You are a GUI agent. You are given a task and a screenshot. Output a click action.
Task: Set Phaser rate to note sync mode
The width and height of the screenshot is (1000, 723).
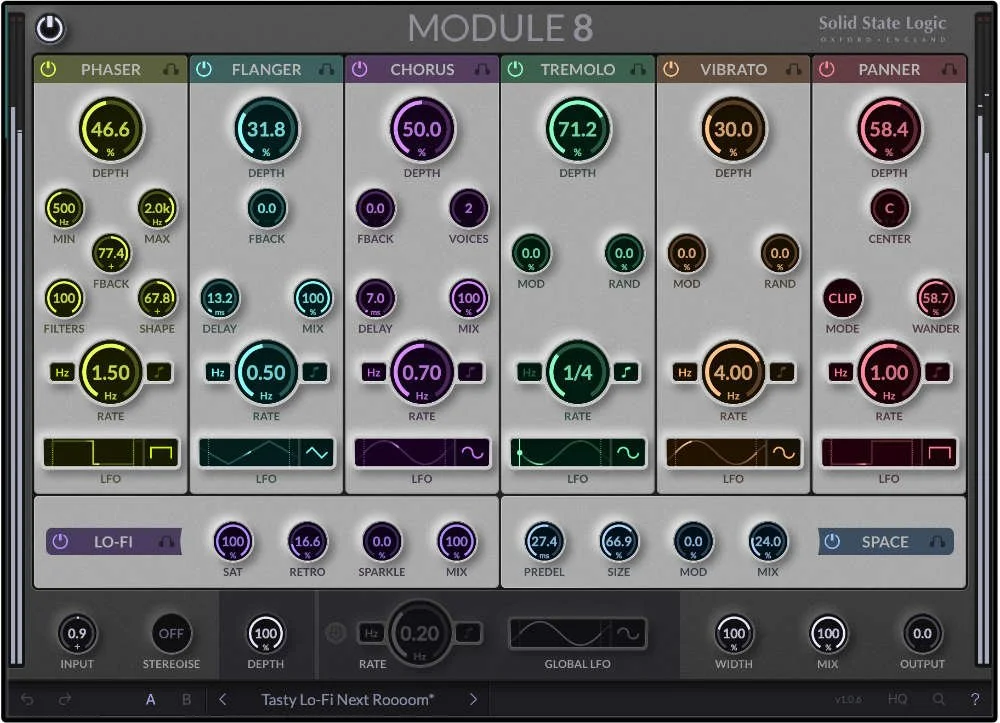click(159, 372)
